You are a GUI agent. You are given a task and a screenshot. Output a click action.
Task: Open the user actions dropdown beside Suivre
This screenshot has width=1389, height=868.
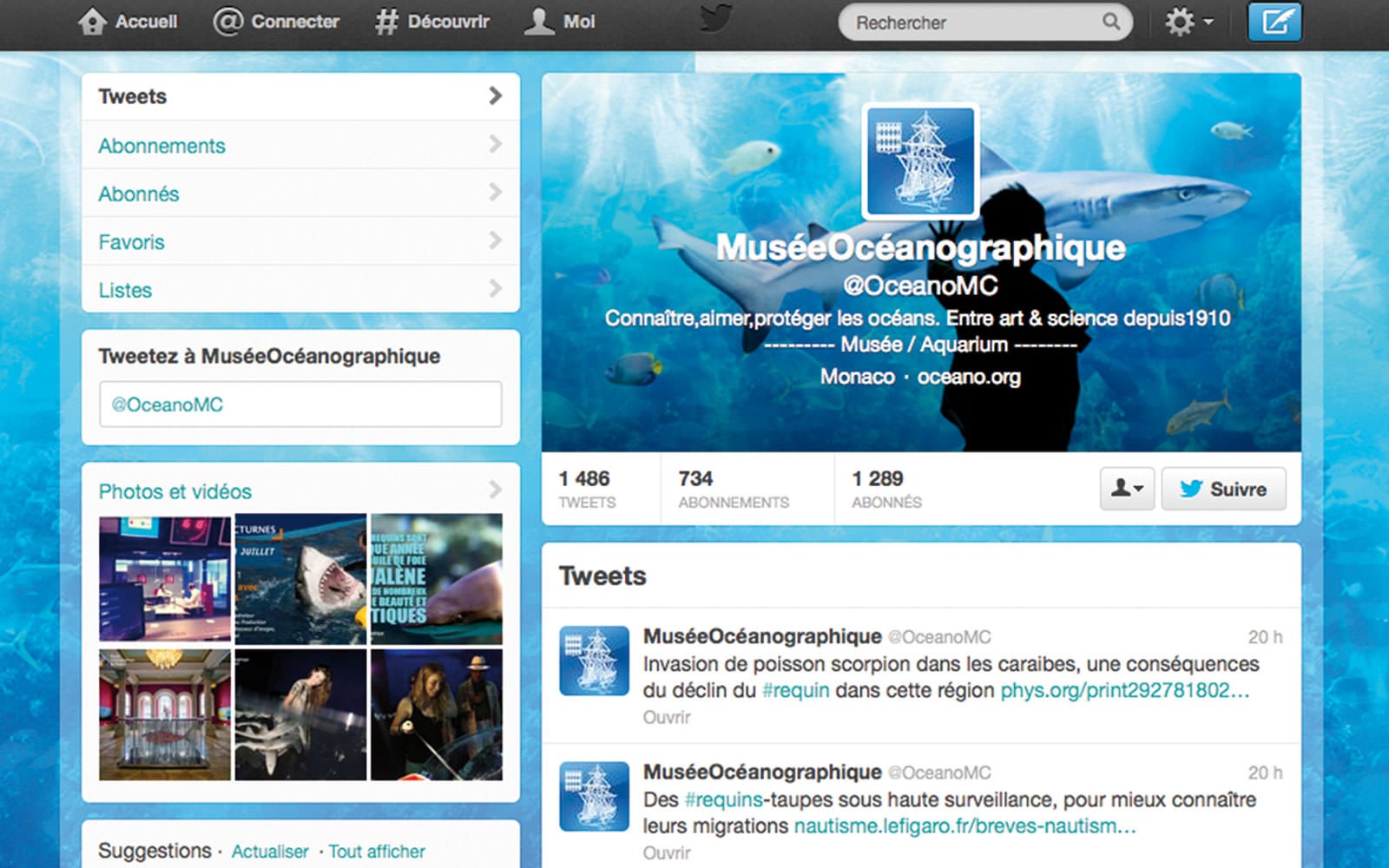1126,489
